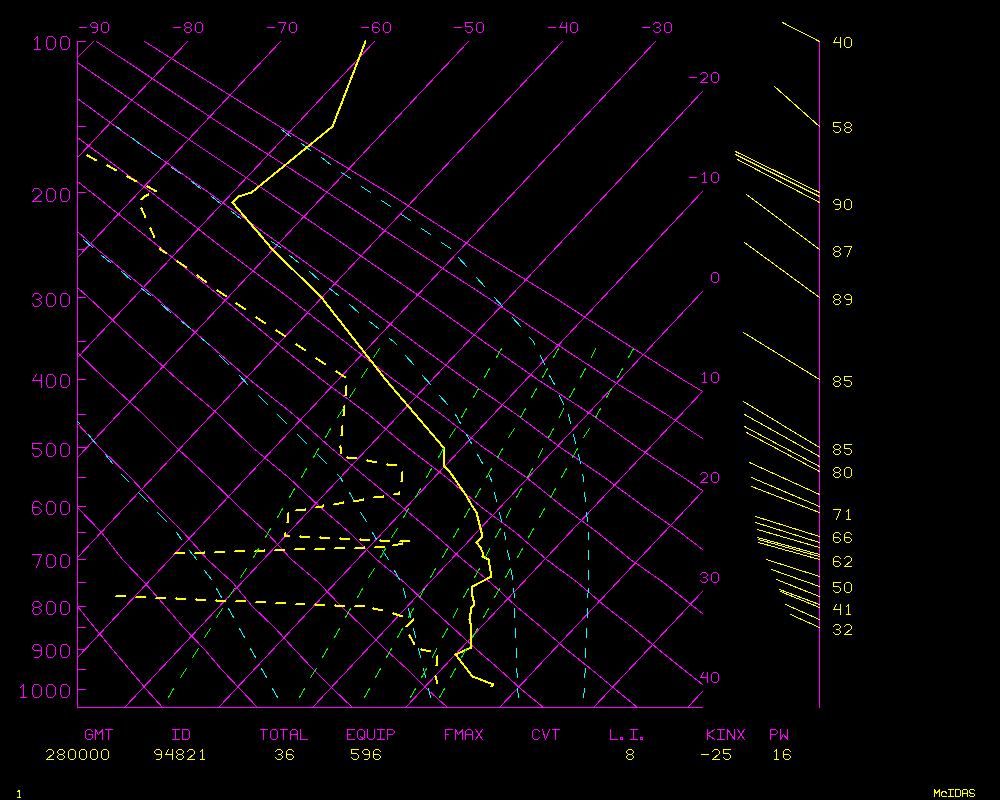Viewport: 1000px width, 800px height.
Task: Click the TOTAL index header
Action: point(284,735)
